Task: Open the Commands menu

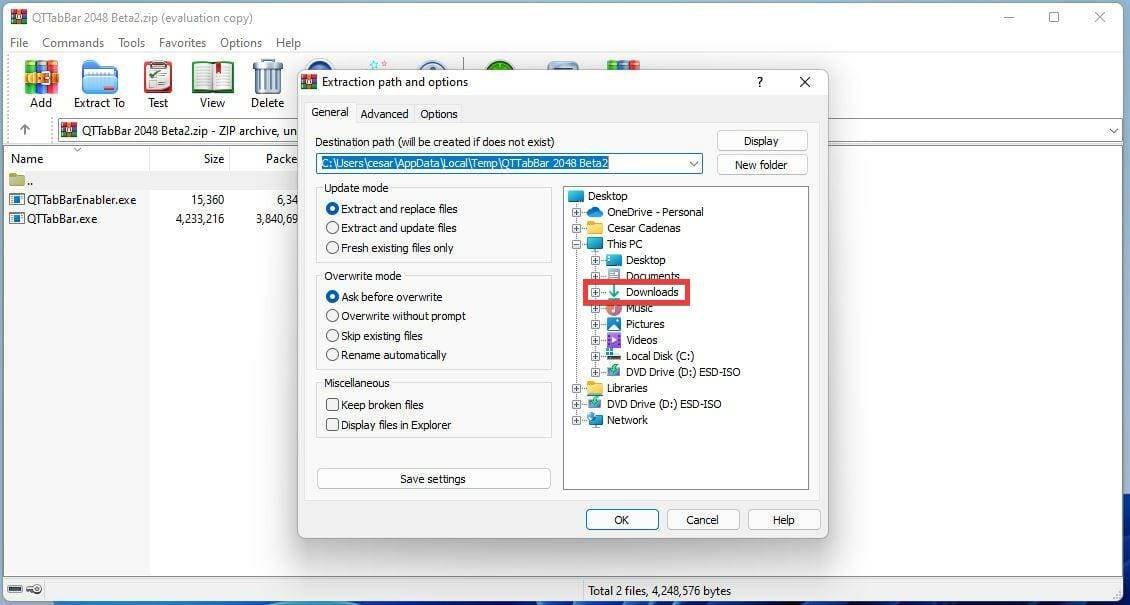Action: click(x=72, y=42)
